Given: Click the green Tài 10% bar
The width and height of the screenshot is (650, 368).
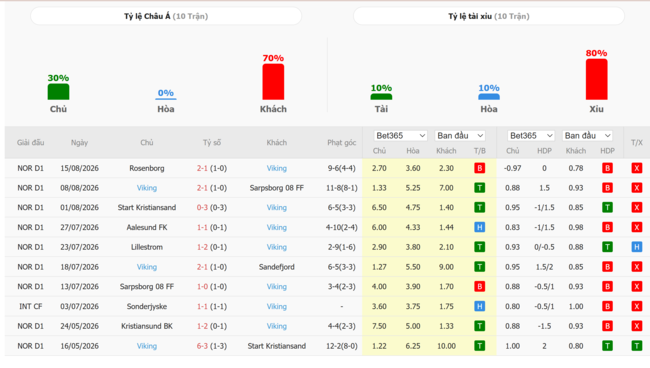Looking at the screenshot, I should 381,97.
